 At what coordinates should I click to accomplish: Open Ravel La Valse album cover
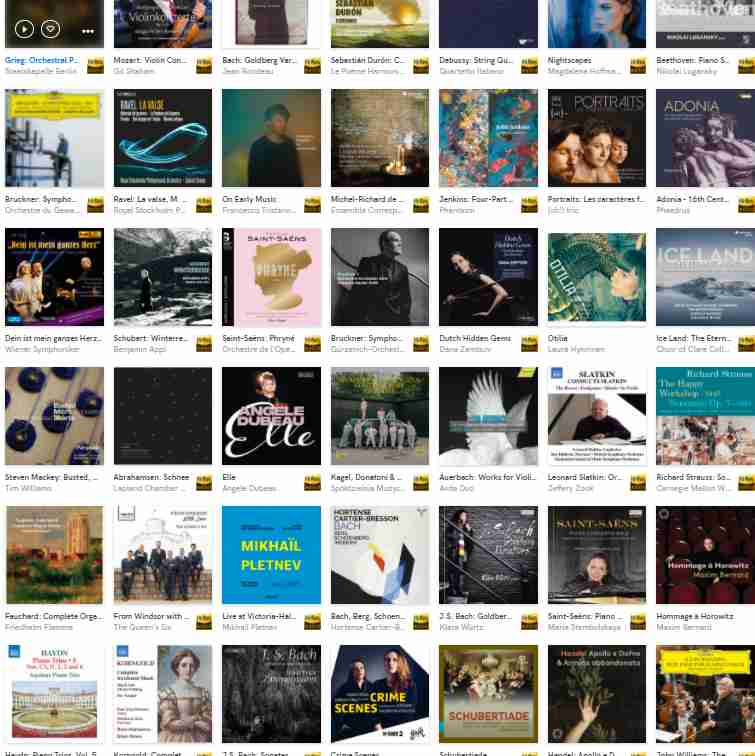click(x=162, y=138)
